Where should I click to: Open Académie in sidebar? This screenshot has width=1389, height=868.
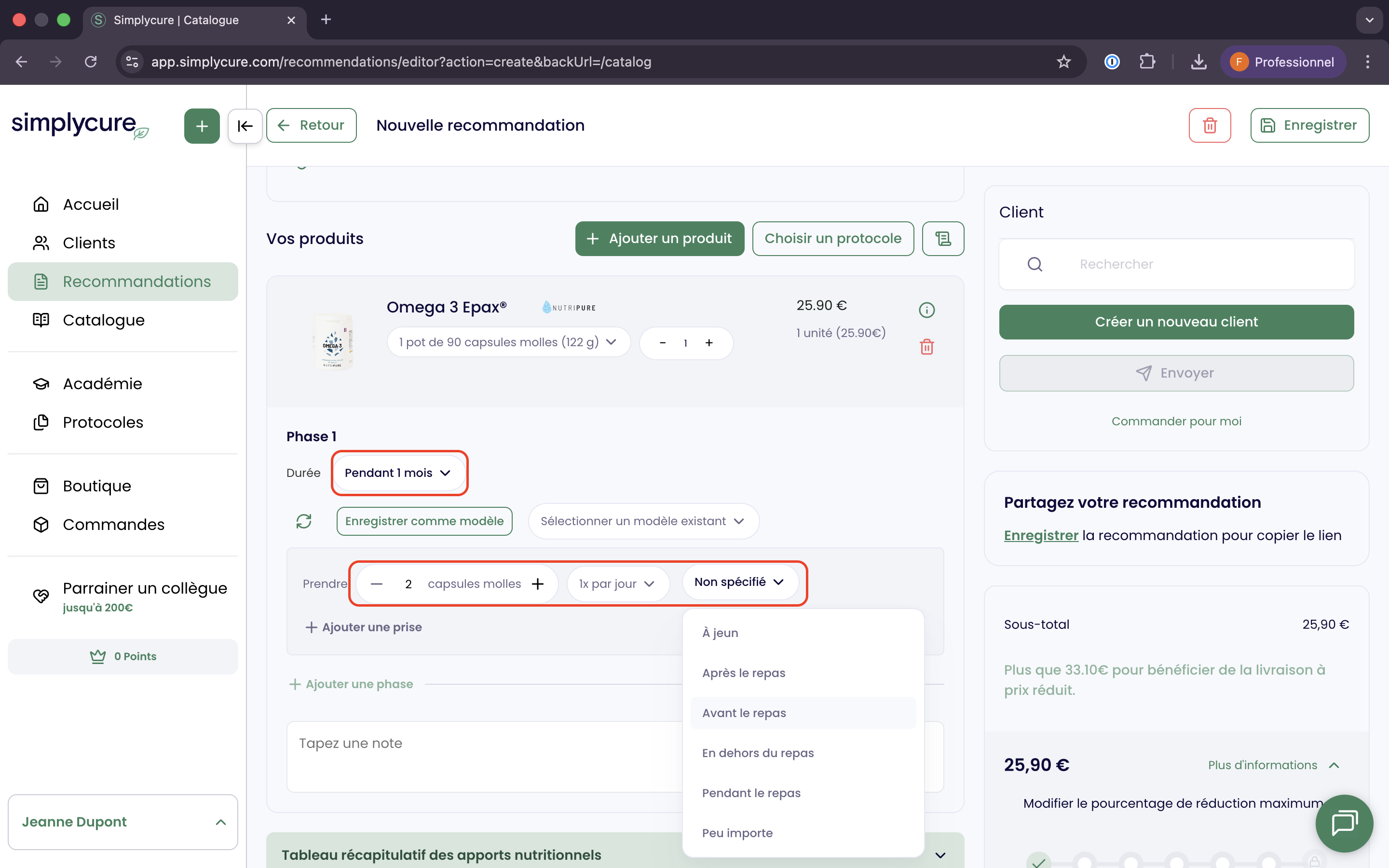[x=123, y=383]
